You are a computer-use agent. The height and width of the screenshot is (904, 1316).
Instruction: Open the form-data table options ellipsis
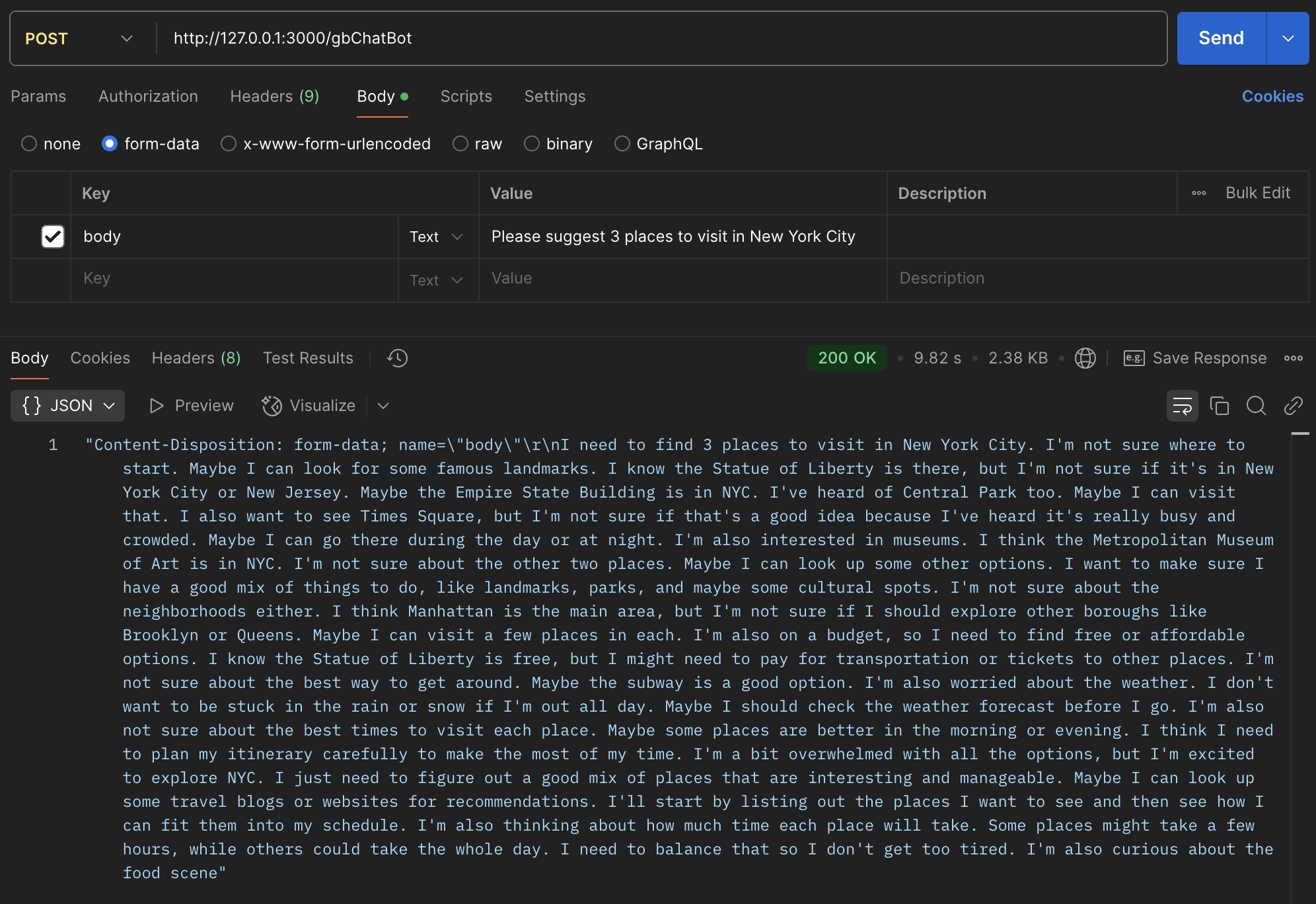click(1198, 193)
